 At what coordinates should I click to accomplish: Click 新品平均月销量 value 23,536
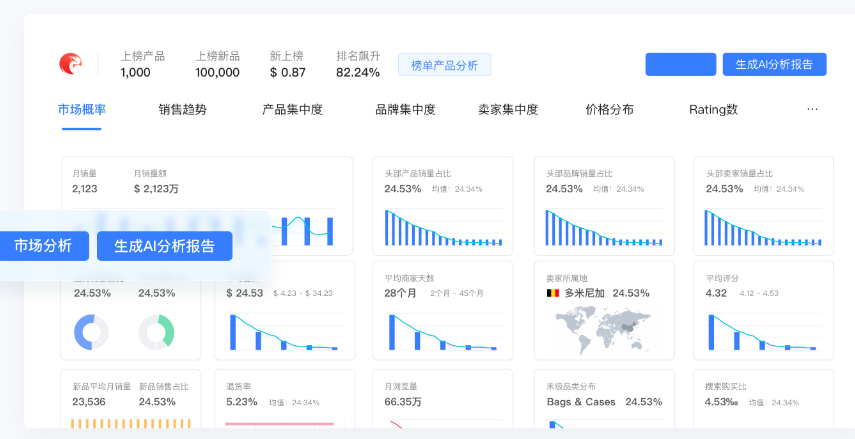click(x=89, y=402)
